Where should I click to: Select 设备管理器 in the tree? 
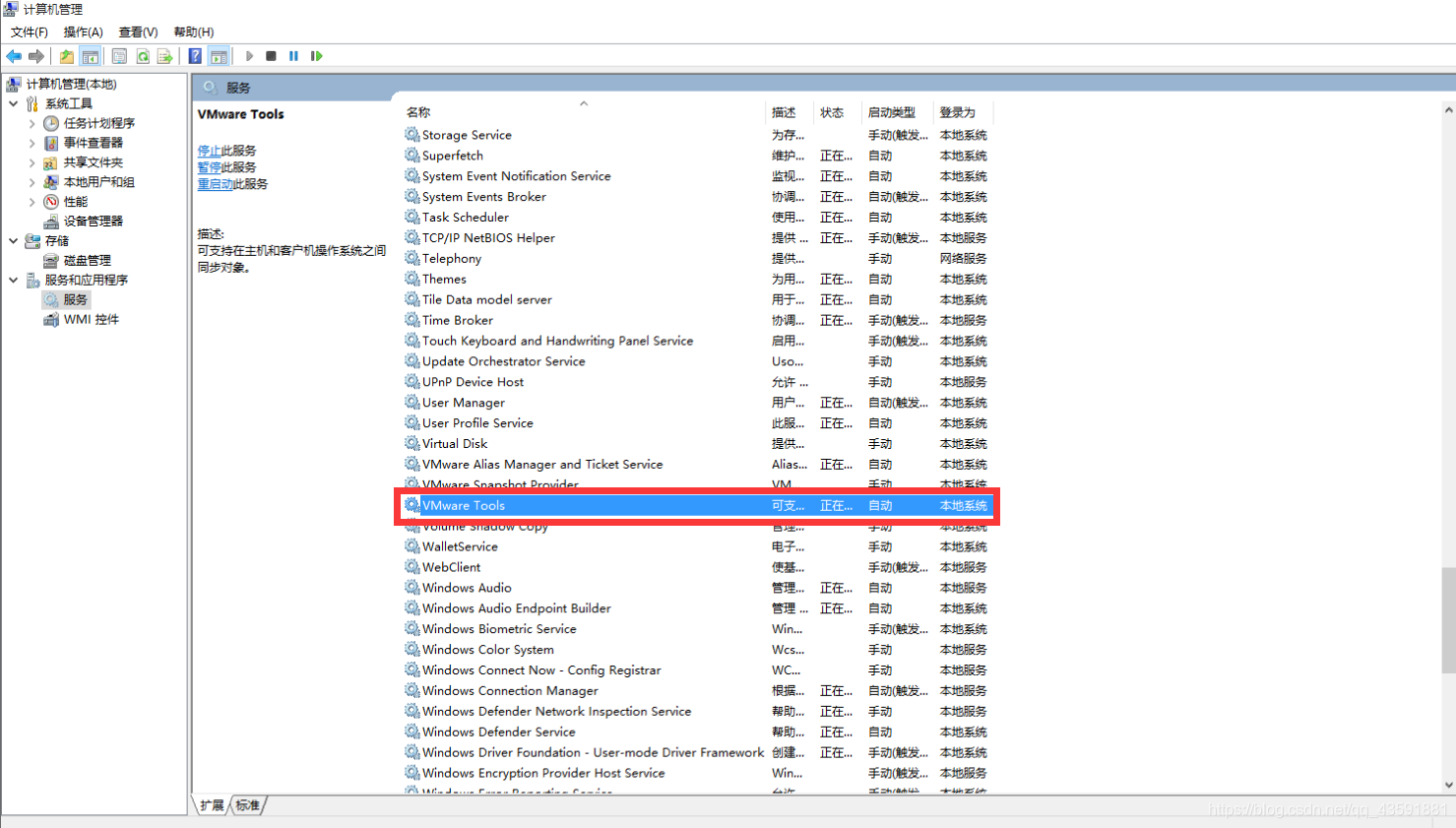94,222
